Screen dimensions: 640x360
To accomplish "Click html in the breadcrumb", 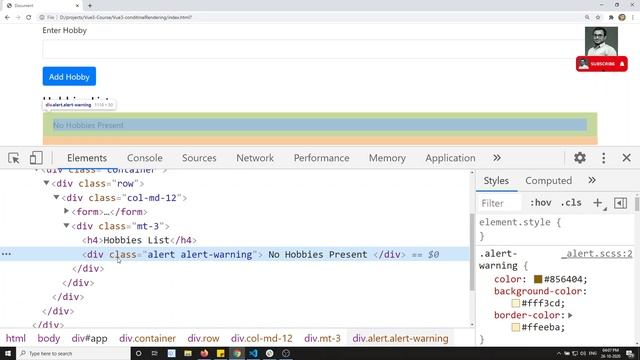I will pos(16,338).
